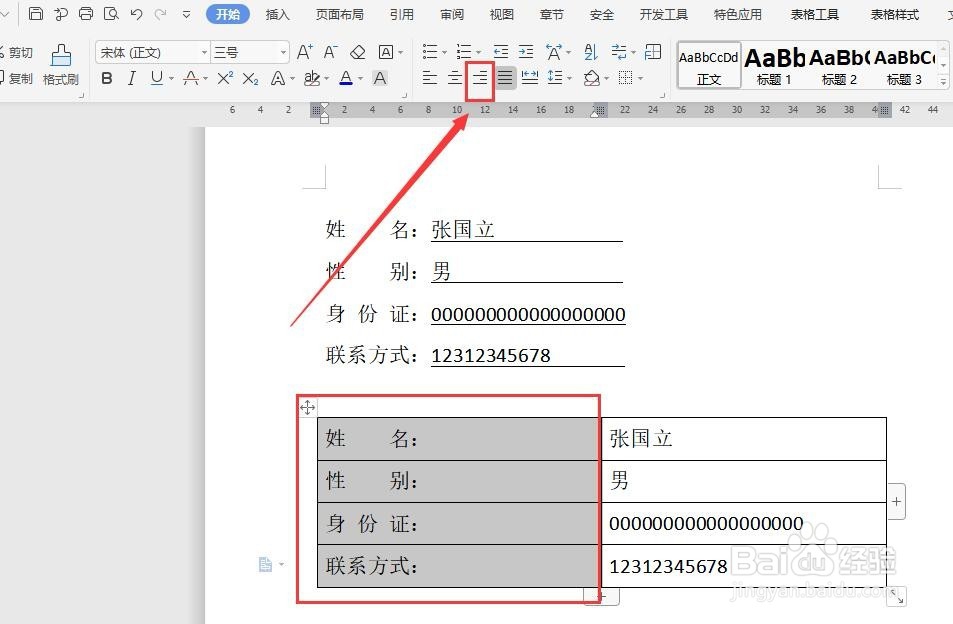
Task: Click the sort A-Z icon
Action: [x=590, y=52]
